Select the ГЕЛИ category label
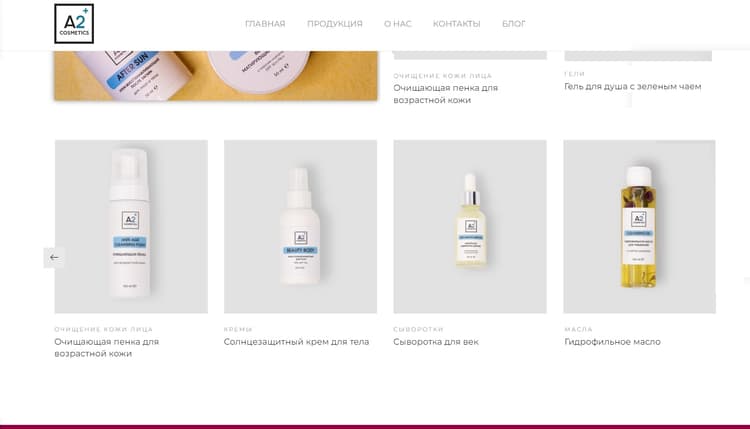Screen dimensions: 750x429 [574, 74]
